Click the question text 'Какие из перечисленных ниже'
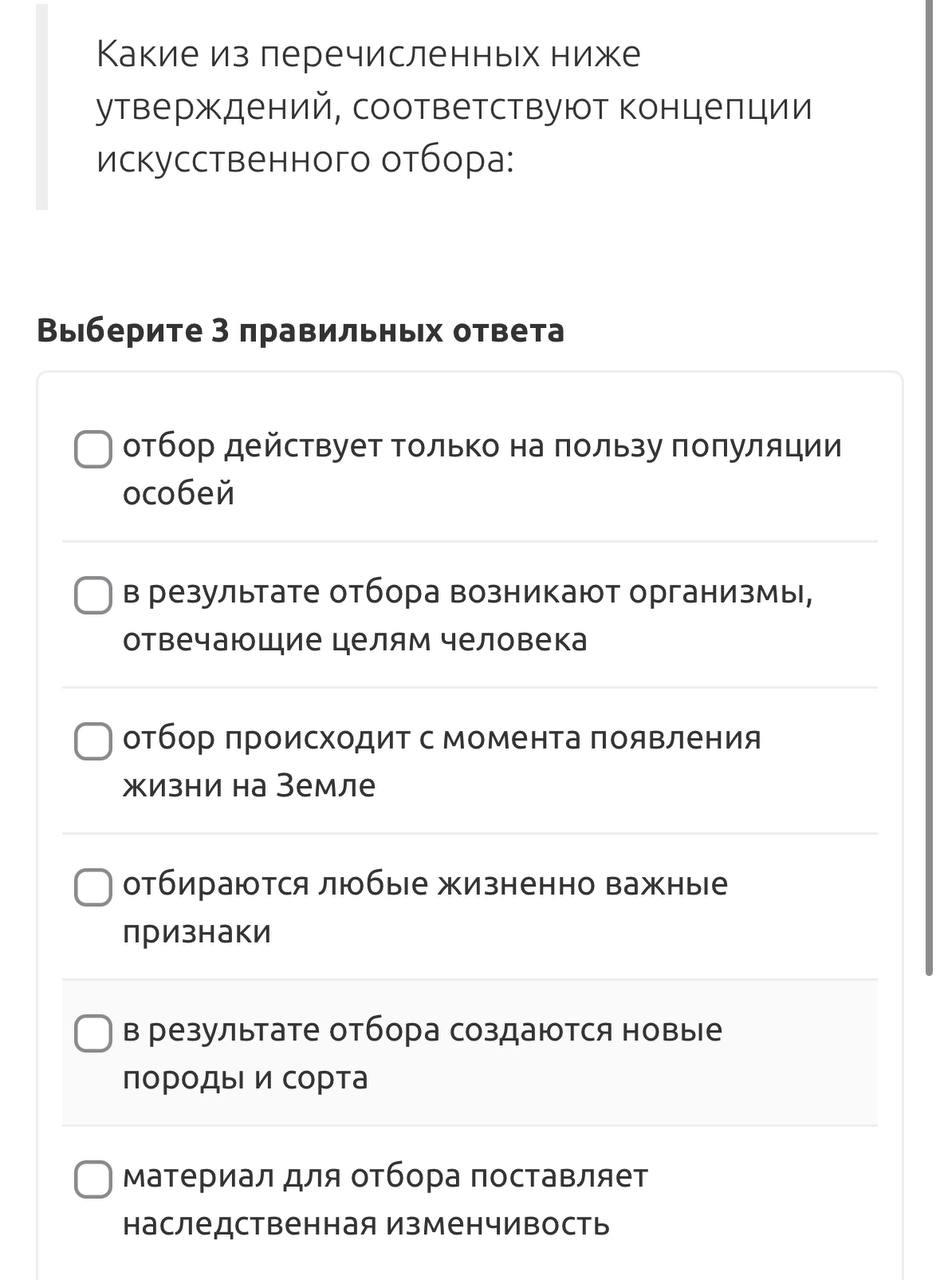This screenshot has height=1280, width=940. click(x=368, y=54)
